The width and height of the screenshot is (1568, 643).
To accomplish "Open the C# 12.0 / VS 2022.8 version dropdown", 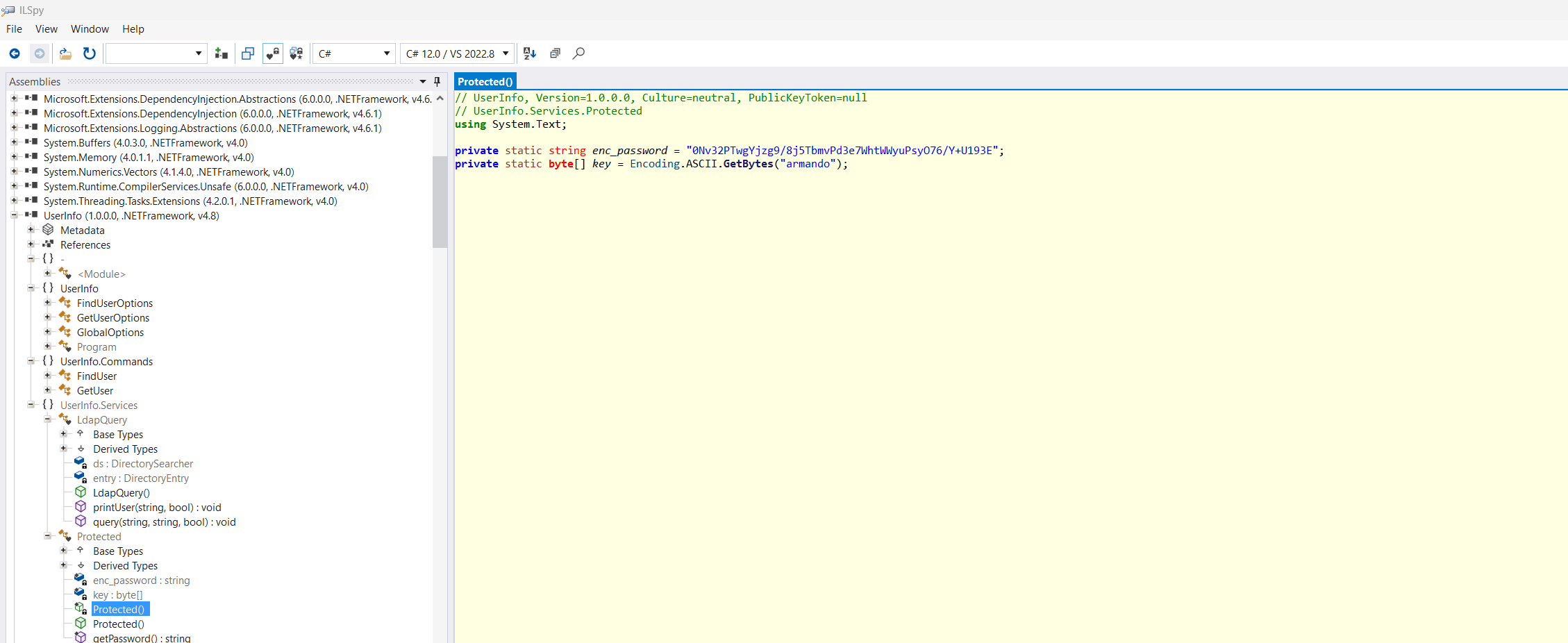I will 458,53.
